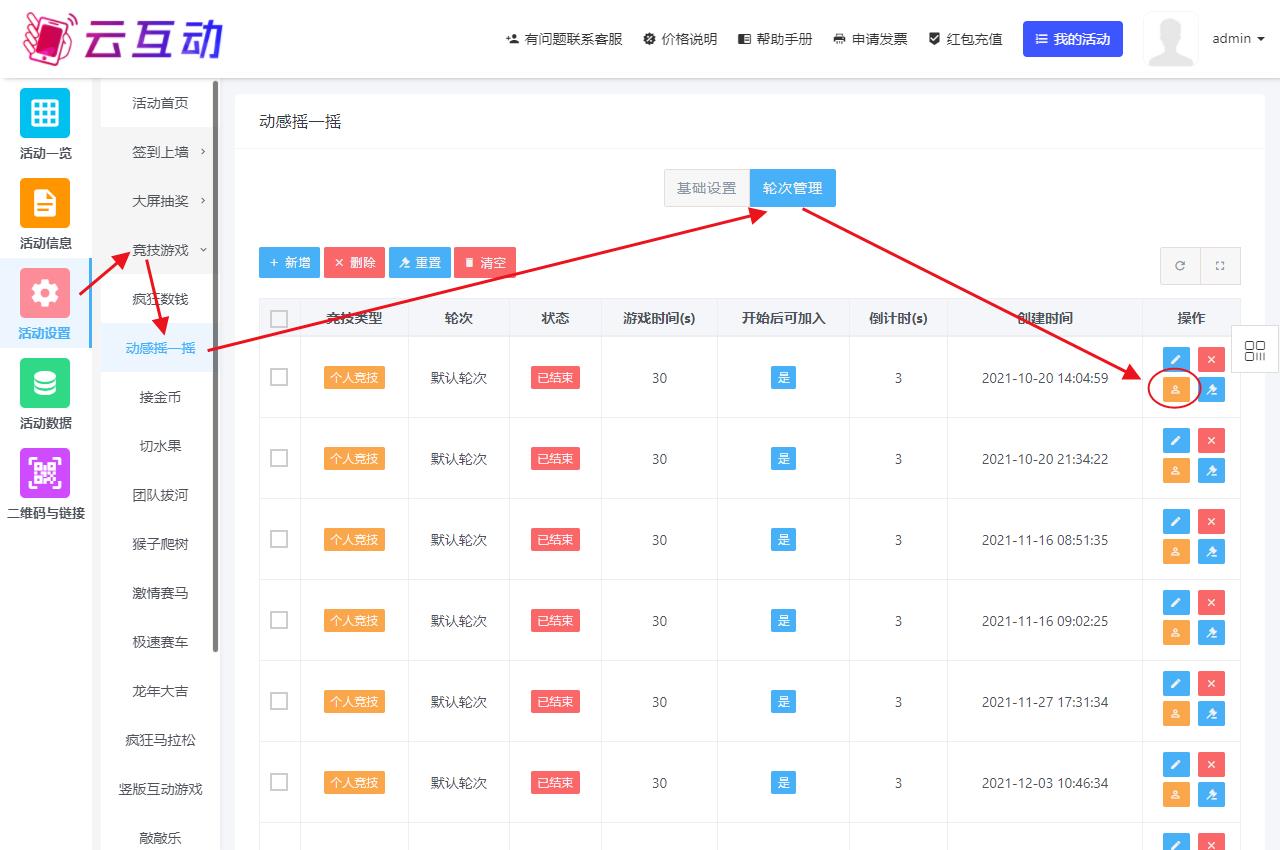The image size is (1280, 850).
Task: View participants for round 2021-10-20 14:04:59
Action: tap(1176, 390)
